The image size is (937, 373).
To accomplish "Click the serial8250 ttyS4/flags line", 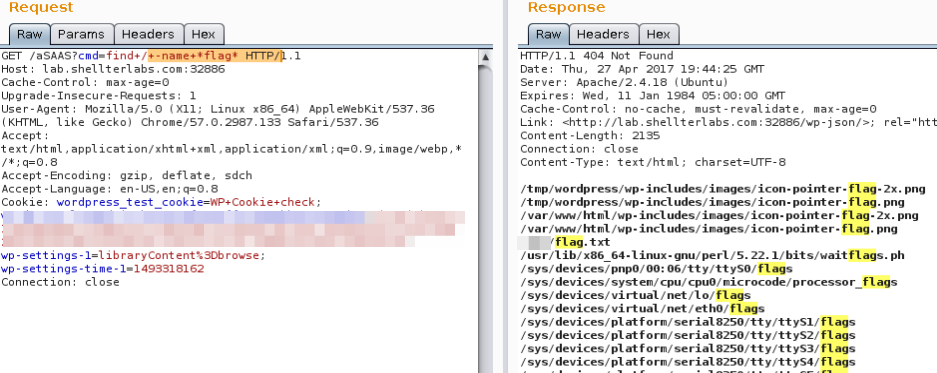I will click(688, 362).
